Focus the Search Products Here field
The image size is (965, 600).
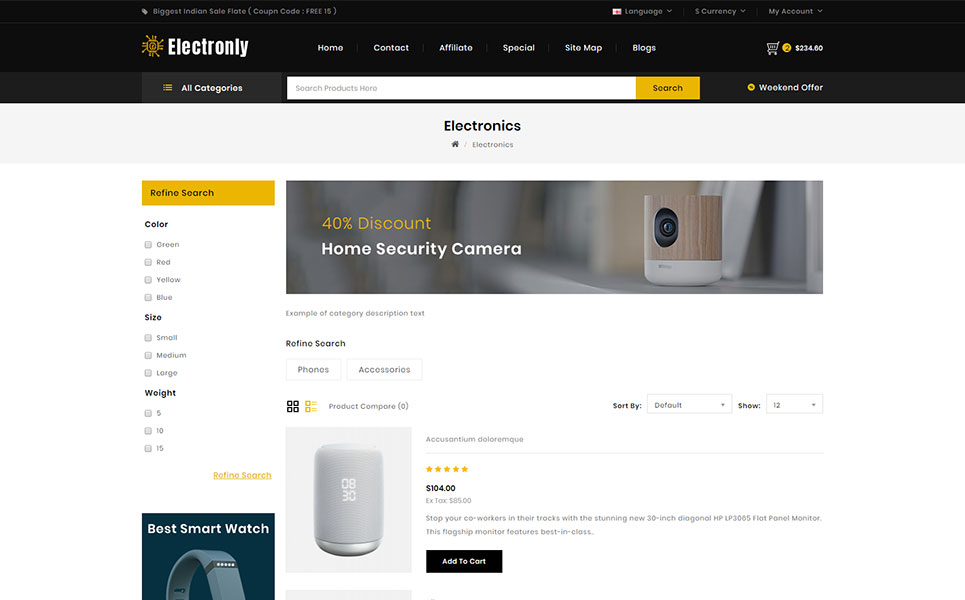click(x=461, y=88)
